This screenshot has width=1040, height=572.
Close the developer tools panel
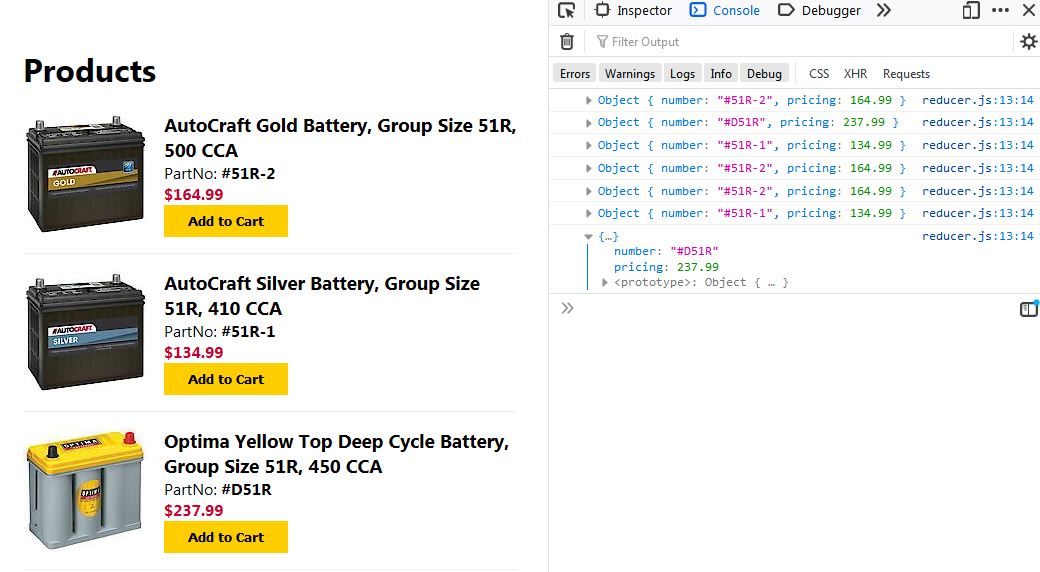(x=1029, y=10)
